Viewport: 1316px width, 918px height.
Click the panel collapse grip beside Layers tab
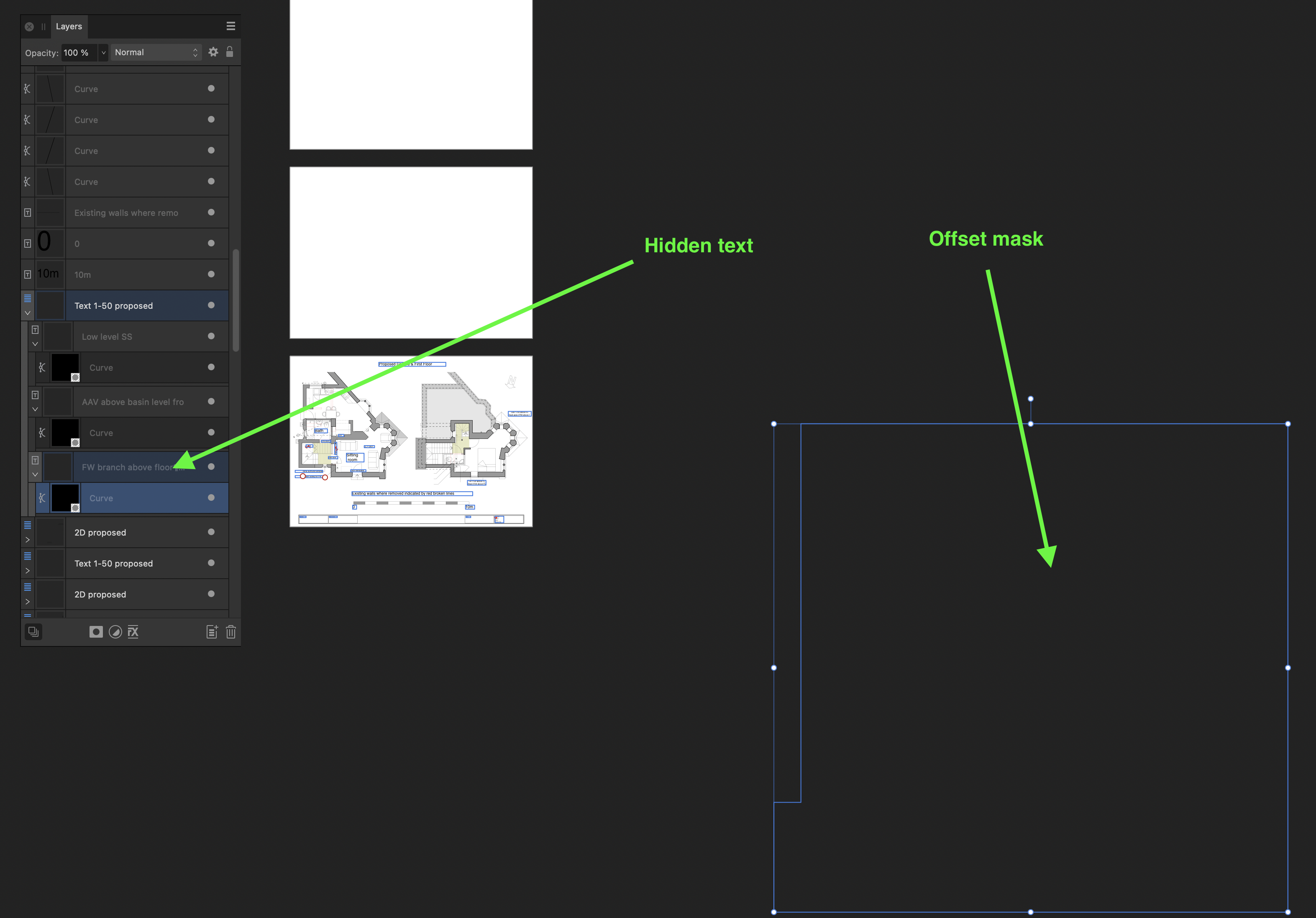pos(44,26)
